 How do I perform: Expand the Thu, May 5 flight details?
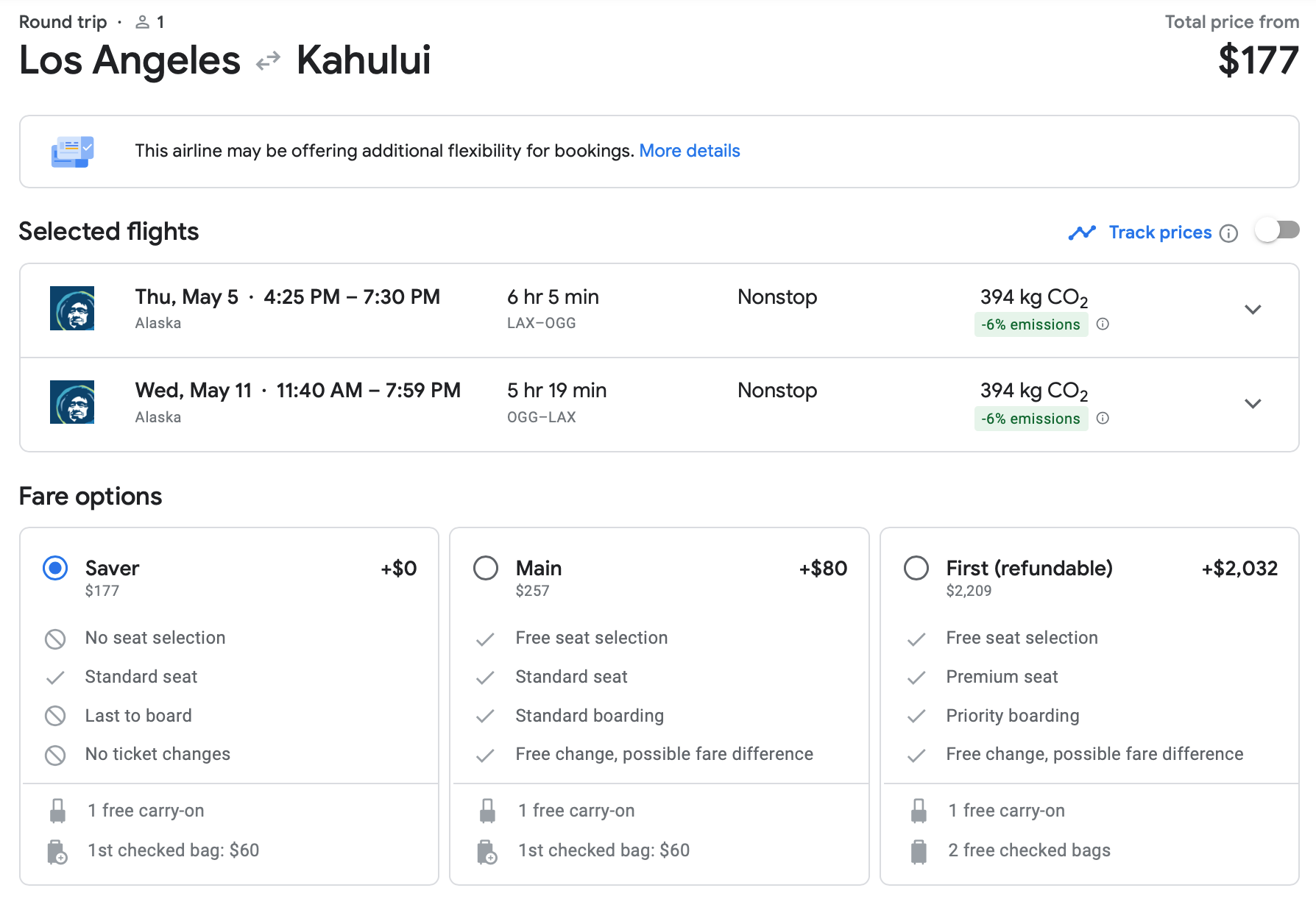(1253, 310)
